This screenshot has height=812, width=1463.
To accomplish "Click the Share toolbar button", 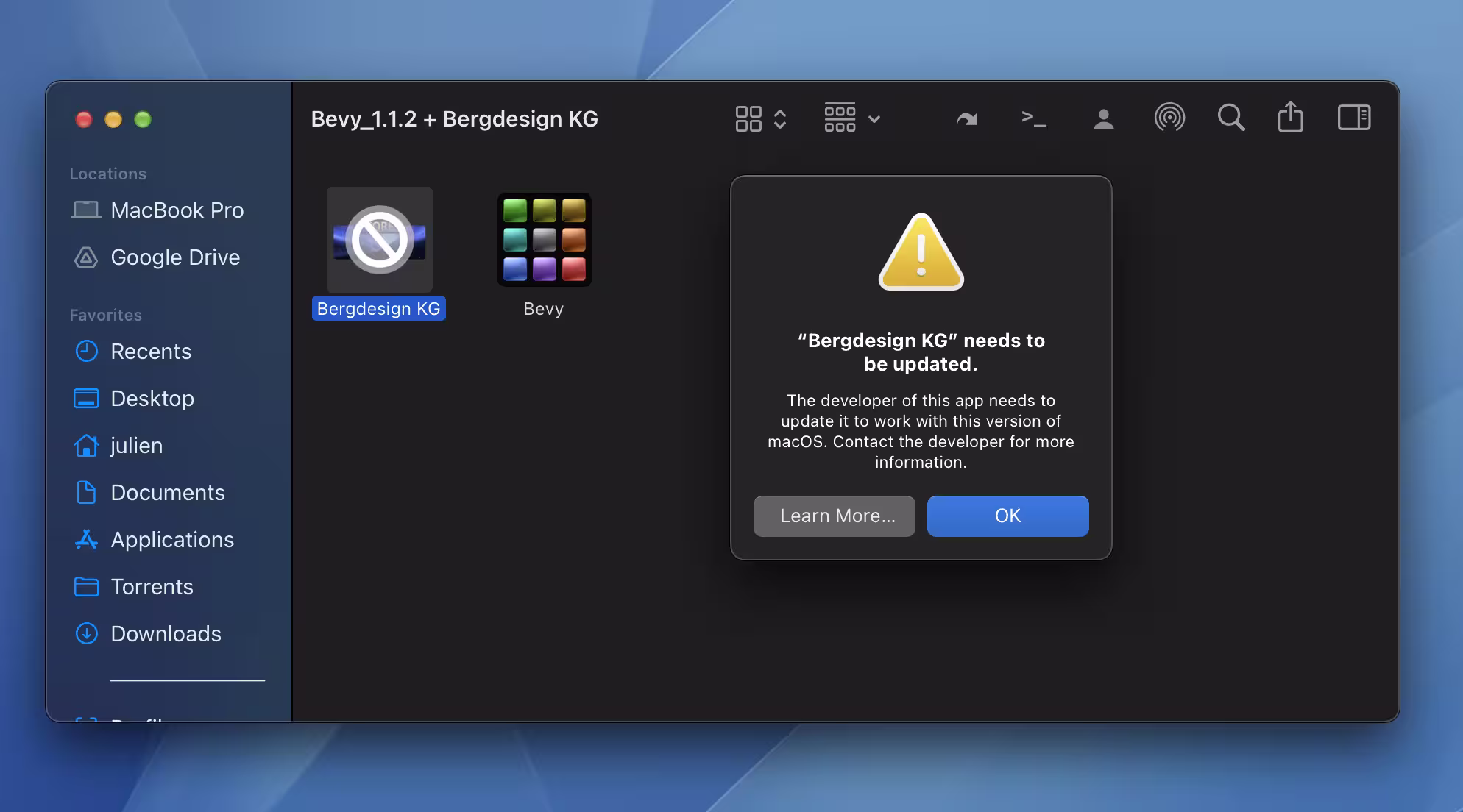I will point(1291,117).
